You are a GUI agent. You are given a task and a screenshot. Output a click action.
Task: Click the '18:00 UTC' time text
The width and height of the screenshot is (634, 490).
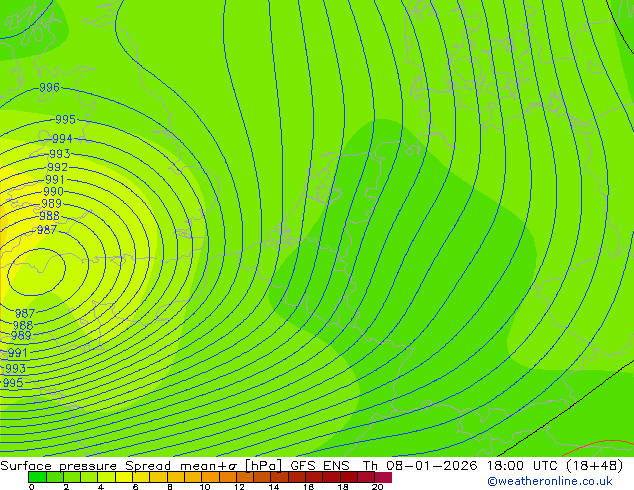pos(522,466)
